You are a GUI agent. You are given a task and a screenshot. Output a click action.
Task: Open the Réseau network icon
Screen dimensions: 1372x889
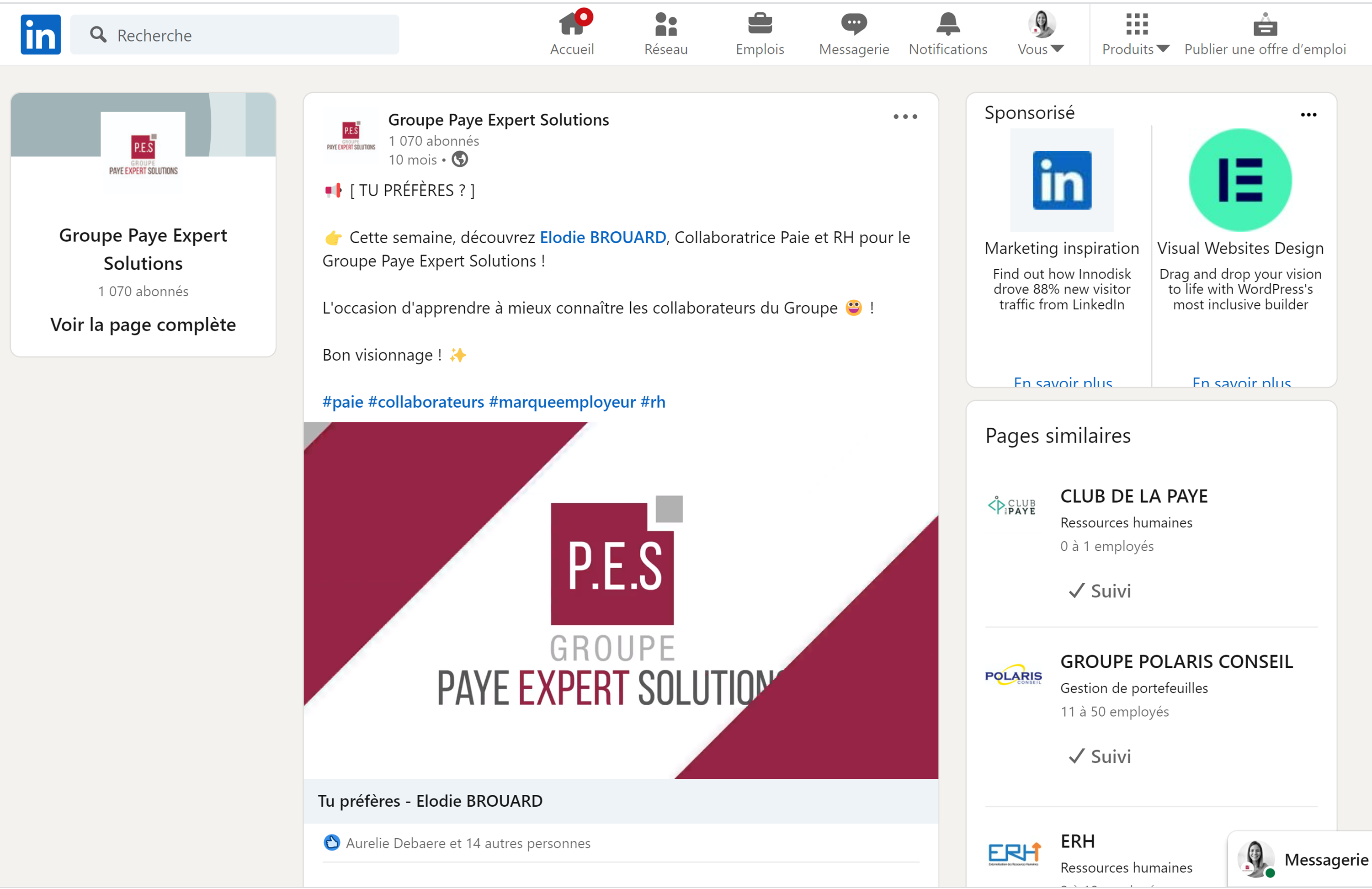(666, 24)
